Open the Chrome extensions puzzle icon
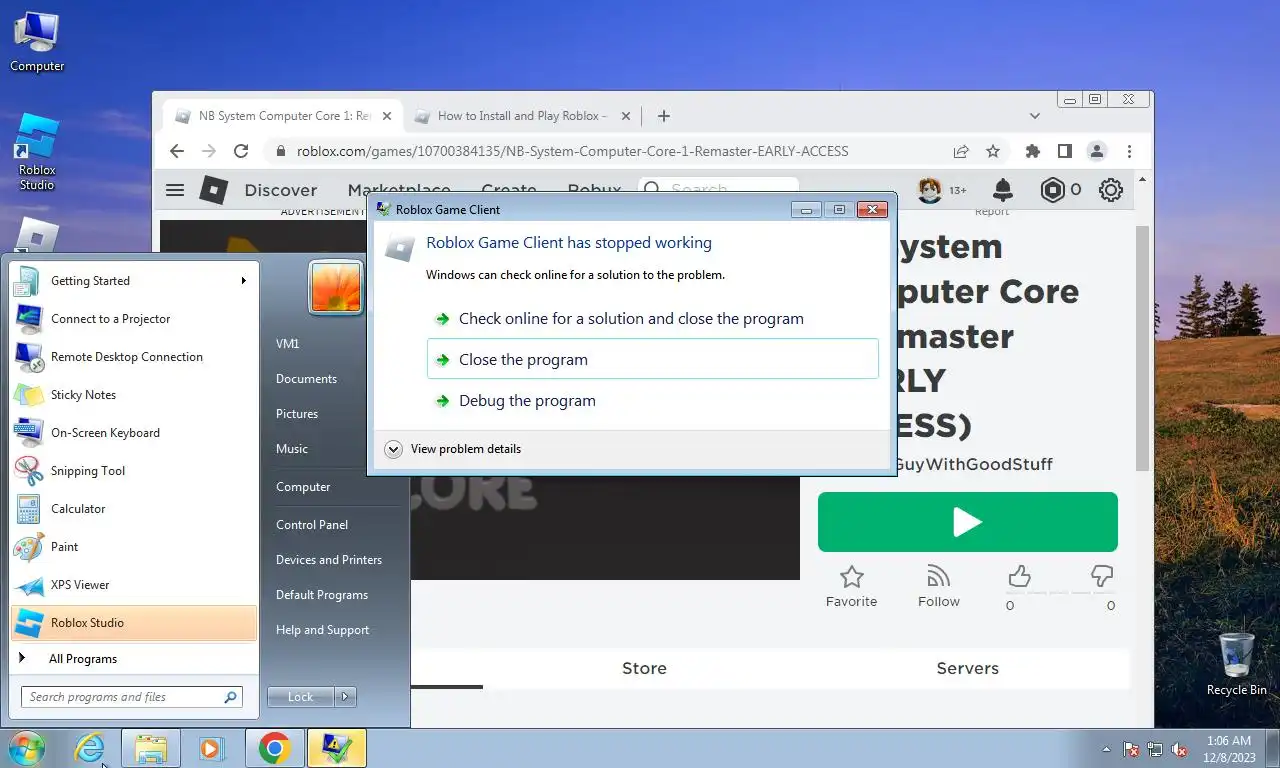 pyautogui.click(x=1033, y=151)
